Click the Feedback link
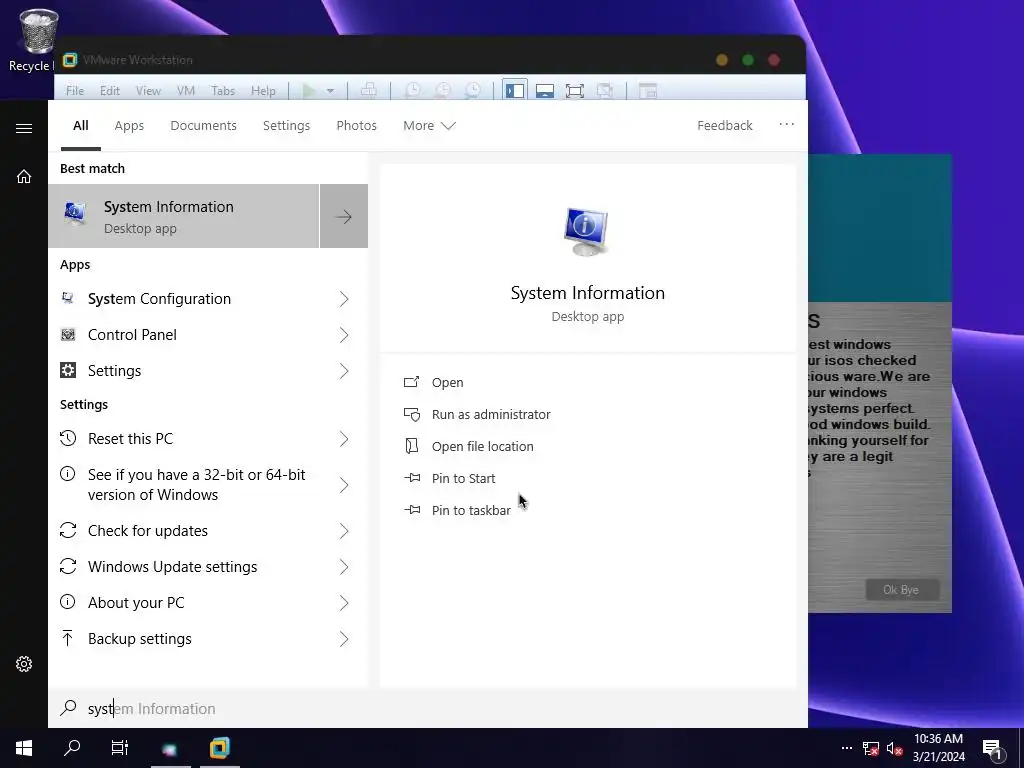This screenshot has width=1024, height=768. [724, 125]
